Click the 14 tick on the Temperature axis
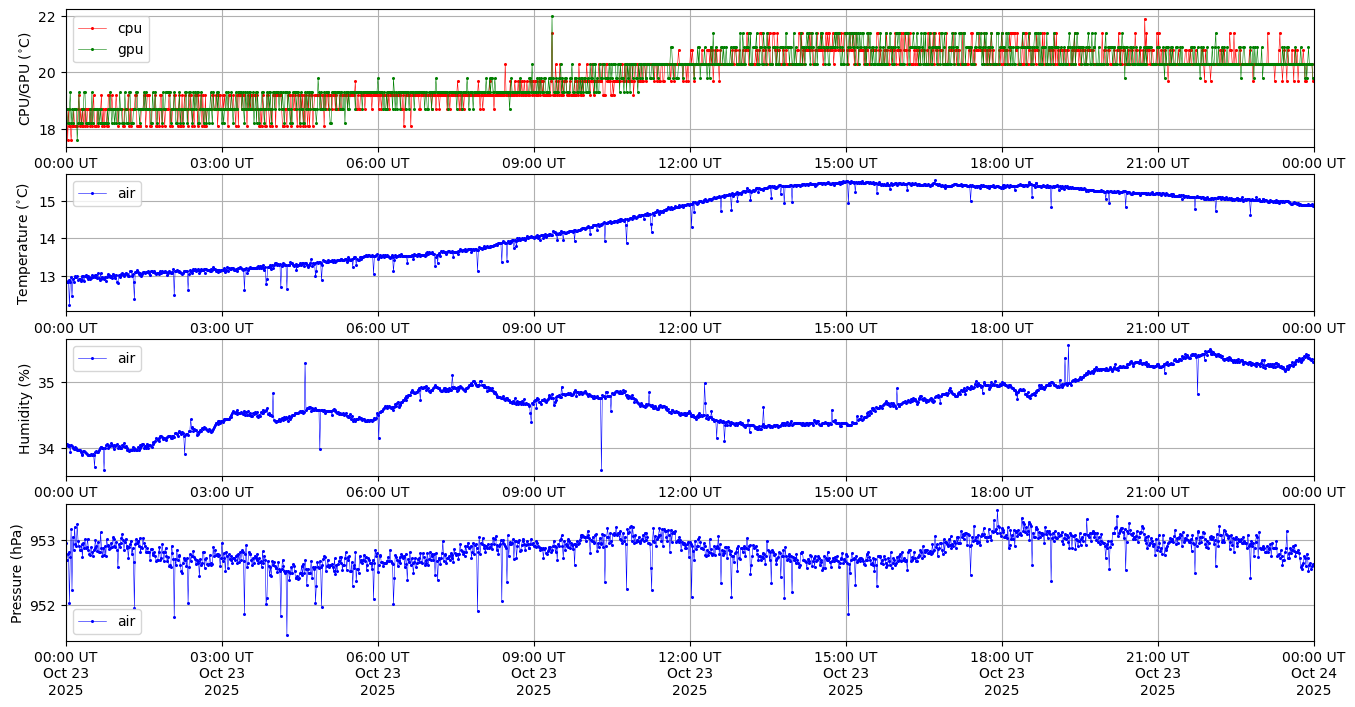Screen dimensions: 1355x707 (47, 239)
